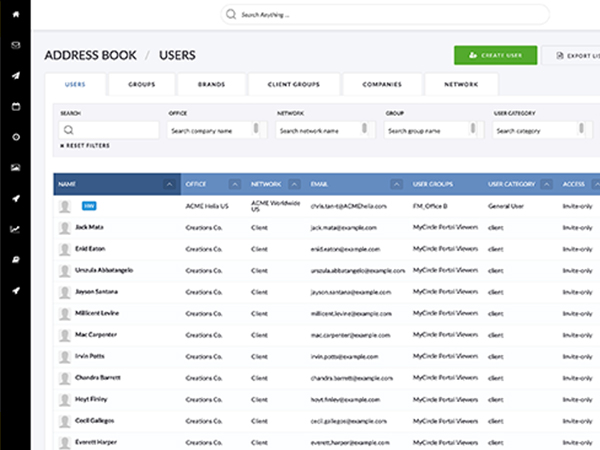This screenshot has height=450, width=600.
Task: Select the name 'Mac Carpenter'
Action: click(96, 334)
